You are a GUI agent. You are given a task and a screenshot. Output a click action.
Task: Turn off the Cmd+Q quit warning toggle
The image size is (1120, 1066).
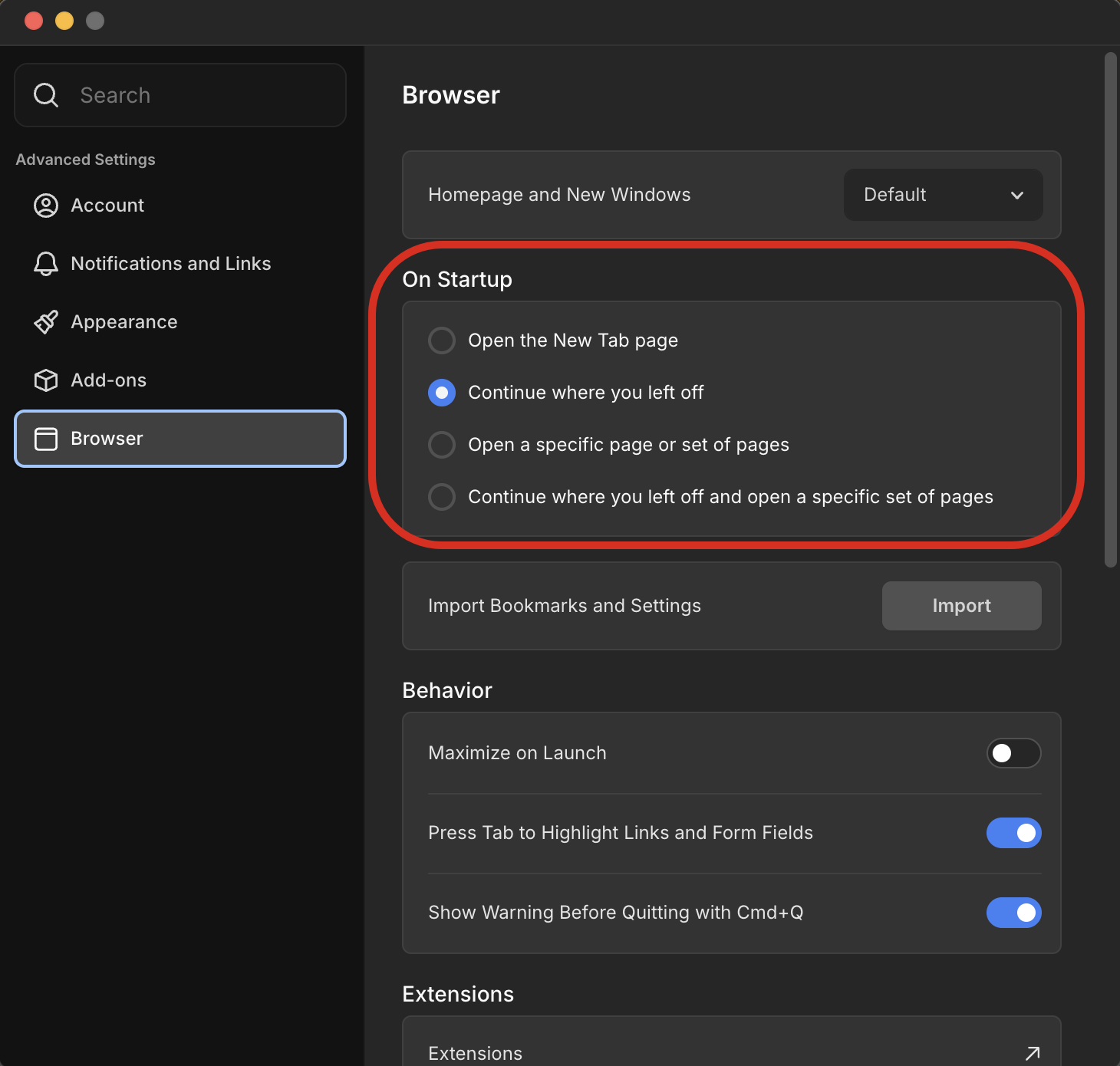1013,913
